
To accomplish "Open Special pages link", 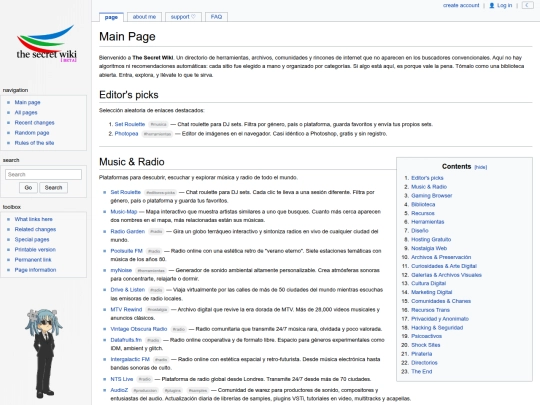I will [32, 239].
